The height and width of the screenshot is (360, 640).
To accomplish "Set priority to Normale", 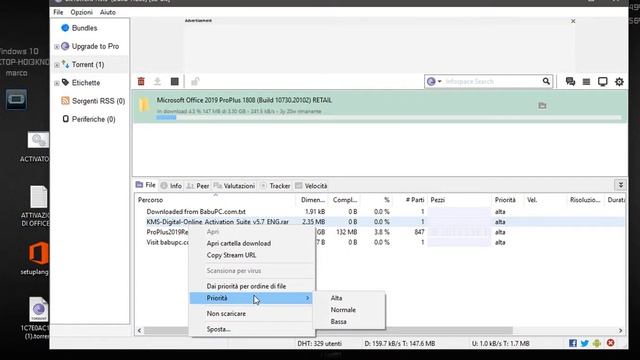I will click(343, 310).
